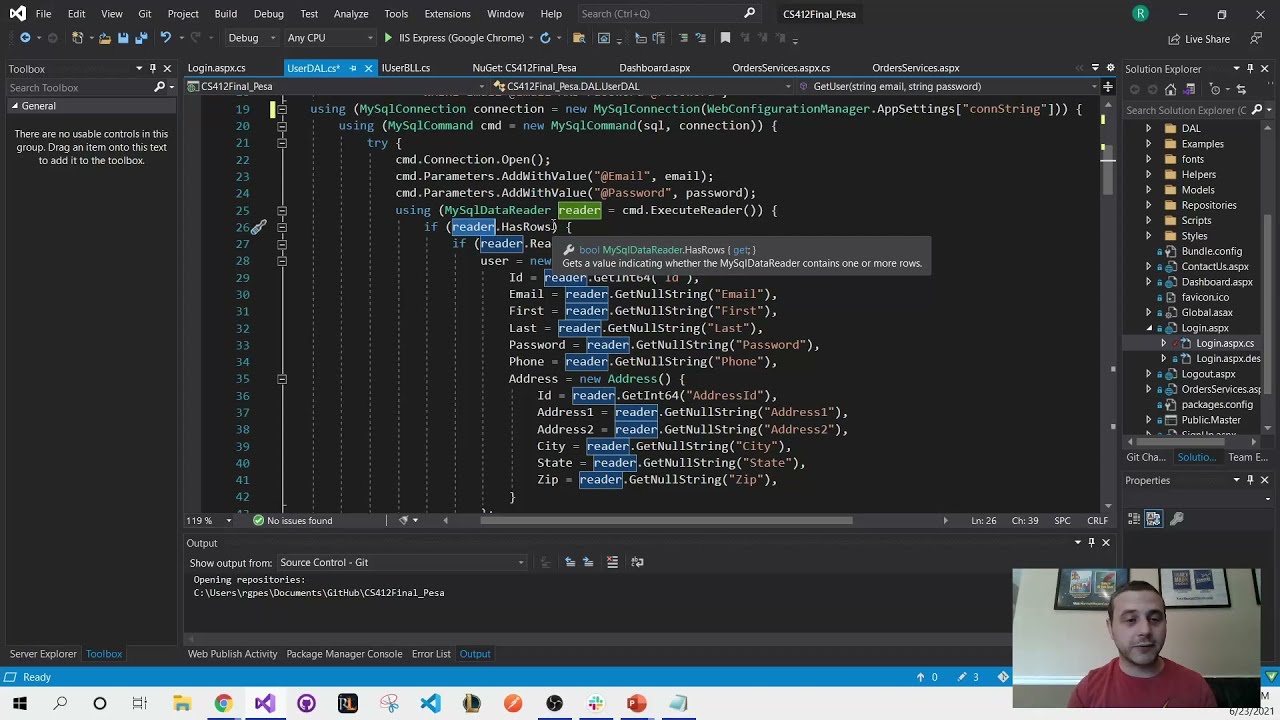Screen dimensions: 1280x720
Task: Pin the UserDAL.cs tab
Action: (x=352, y=68)
